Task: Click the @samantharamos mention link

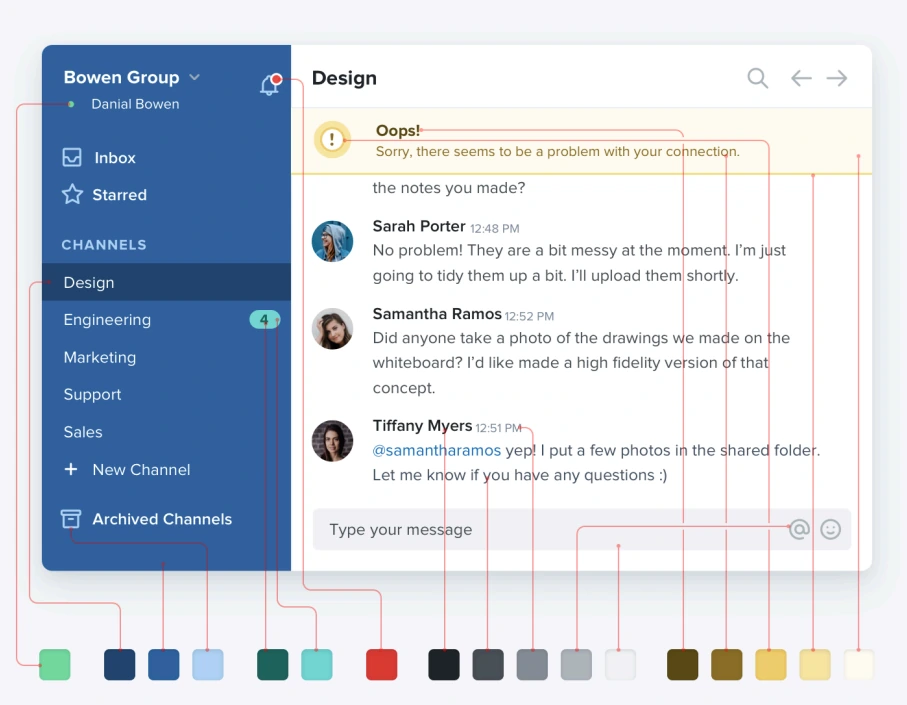Action: [x=437, y=451]
